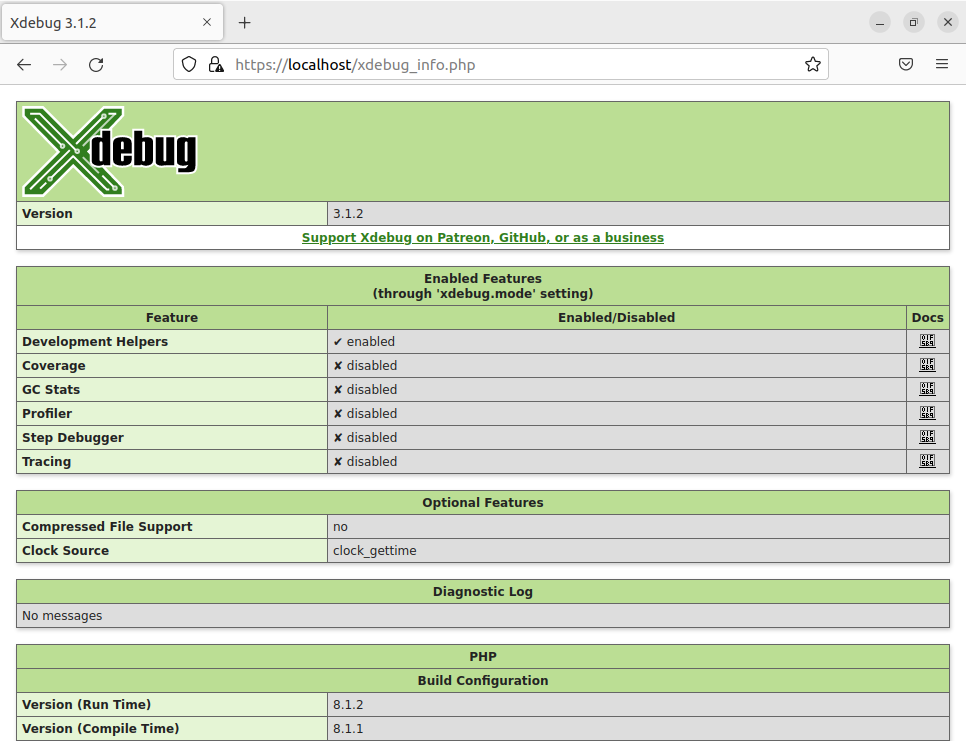The image size is (966, 741).
Task: Click the forward navigation arrow
Action: pos(60,65)
